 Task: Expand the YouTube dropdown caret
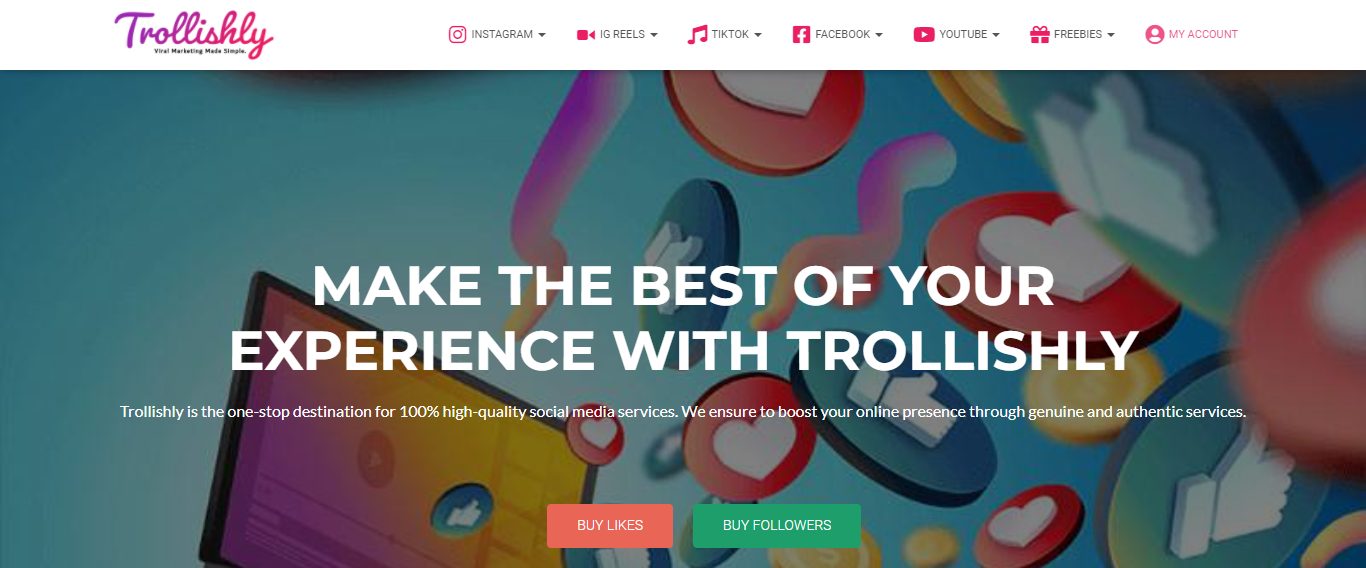coord(996,35)
